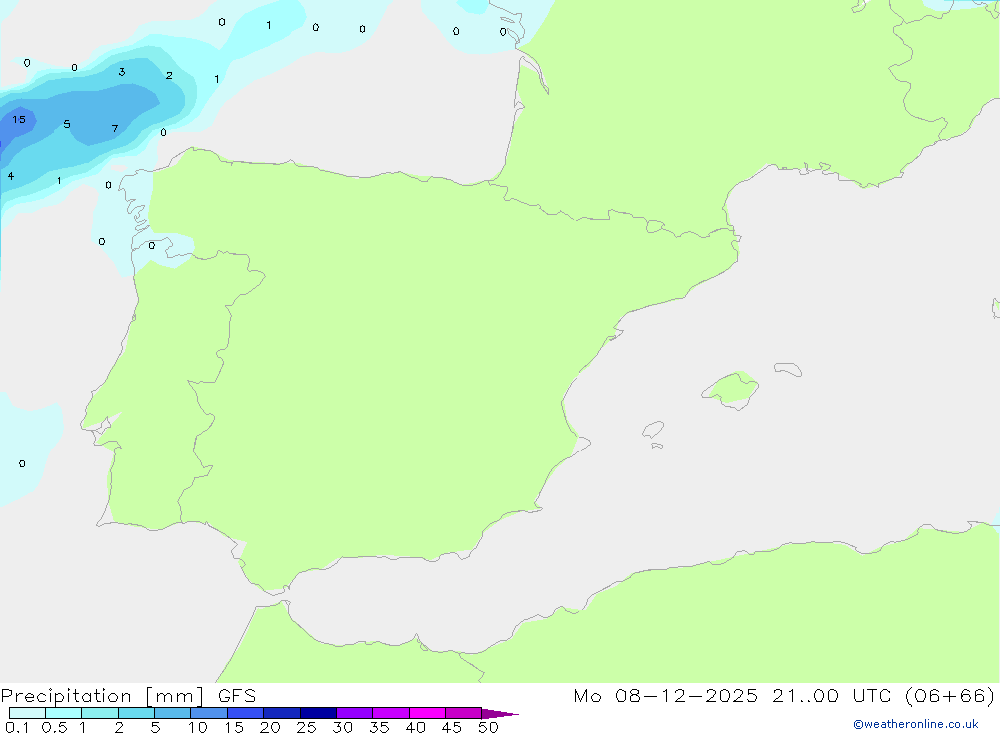1000x733 pixels.
Task: Click the legend scale label "30"
Action: coord(343,727)
